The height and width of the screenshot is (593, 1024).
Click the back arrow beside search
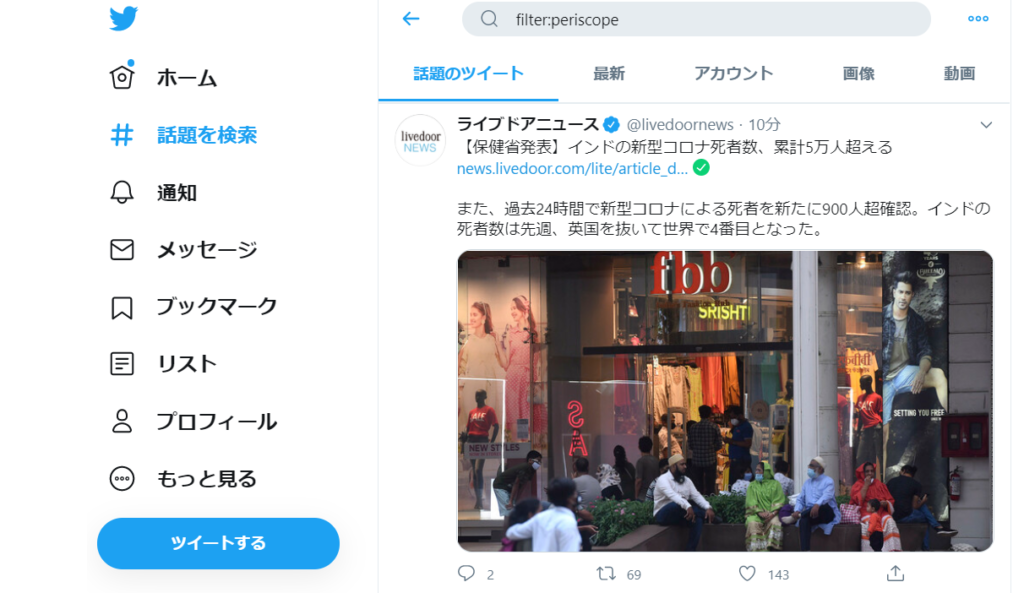click(411, 19)
